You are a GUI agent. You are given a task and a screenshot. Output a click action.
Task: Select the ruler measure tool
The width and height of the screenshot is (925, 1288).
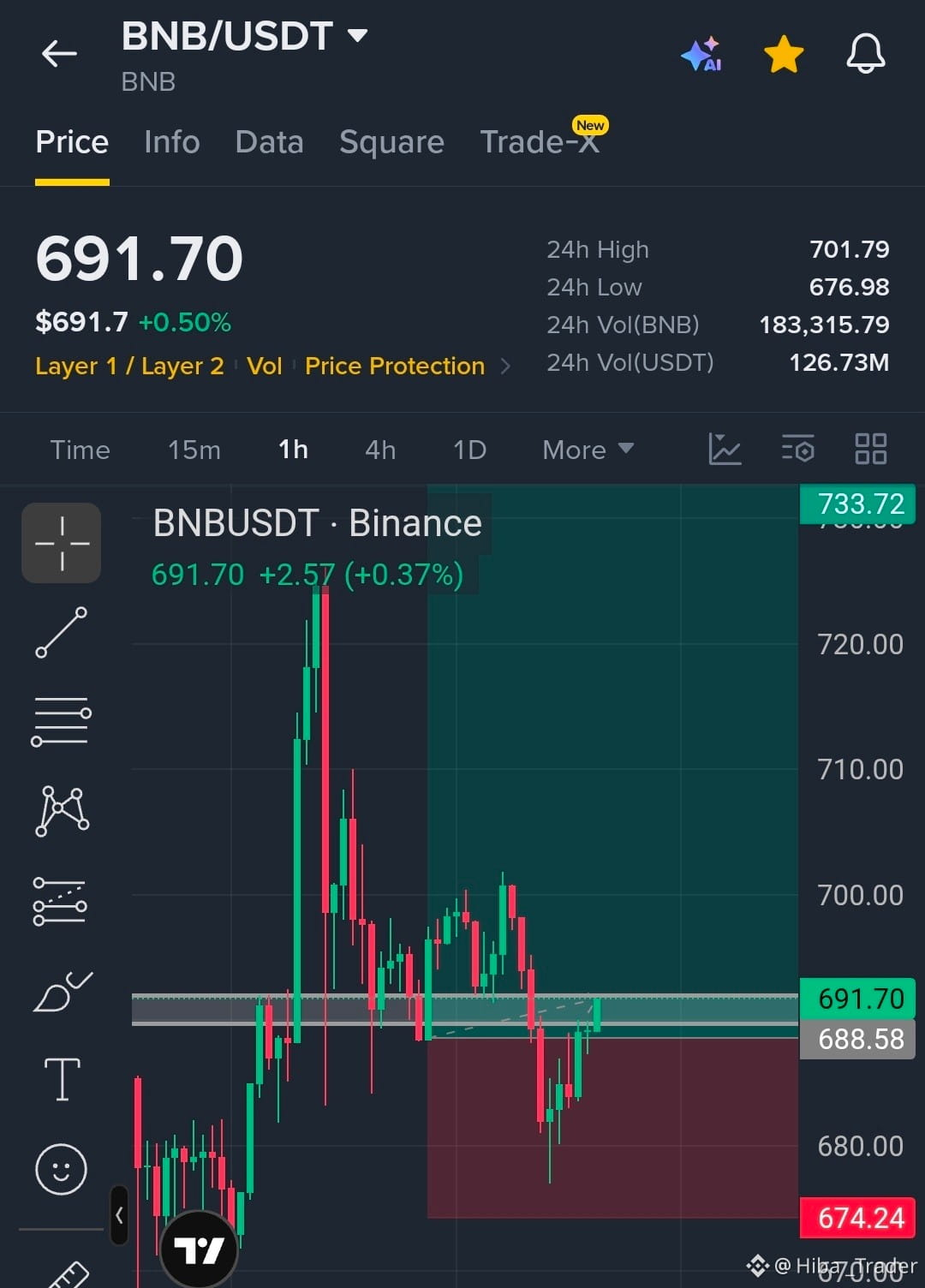[69, 1274]
